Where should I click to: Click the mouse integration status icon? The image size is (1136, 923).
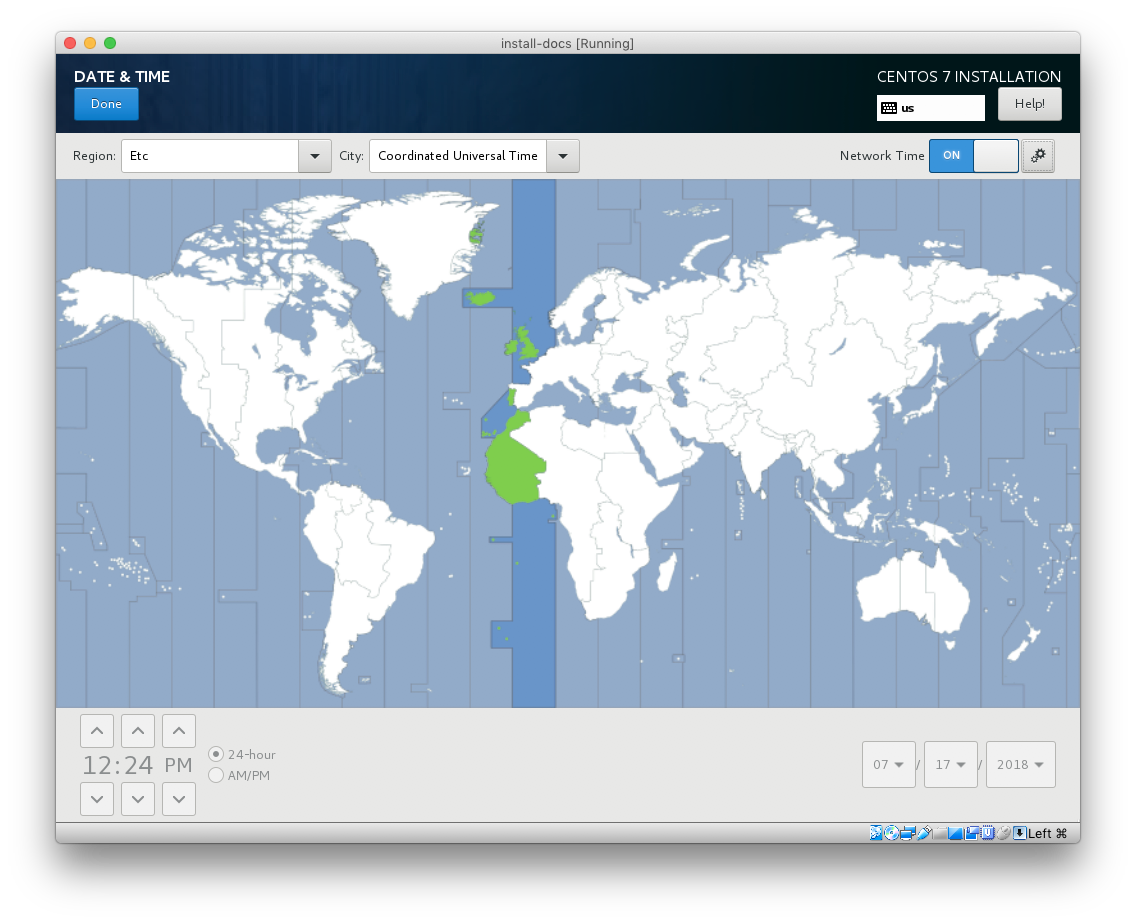pos(1003,833)
